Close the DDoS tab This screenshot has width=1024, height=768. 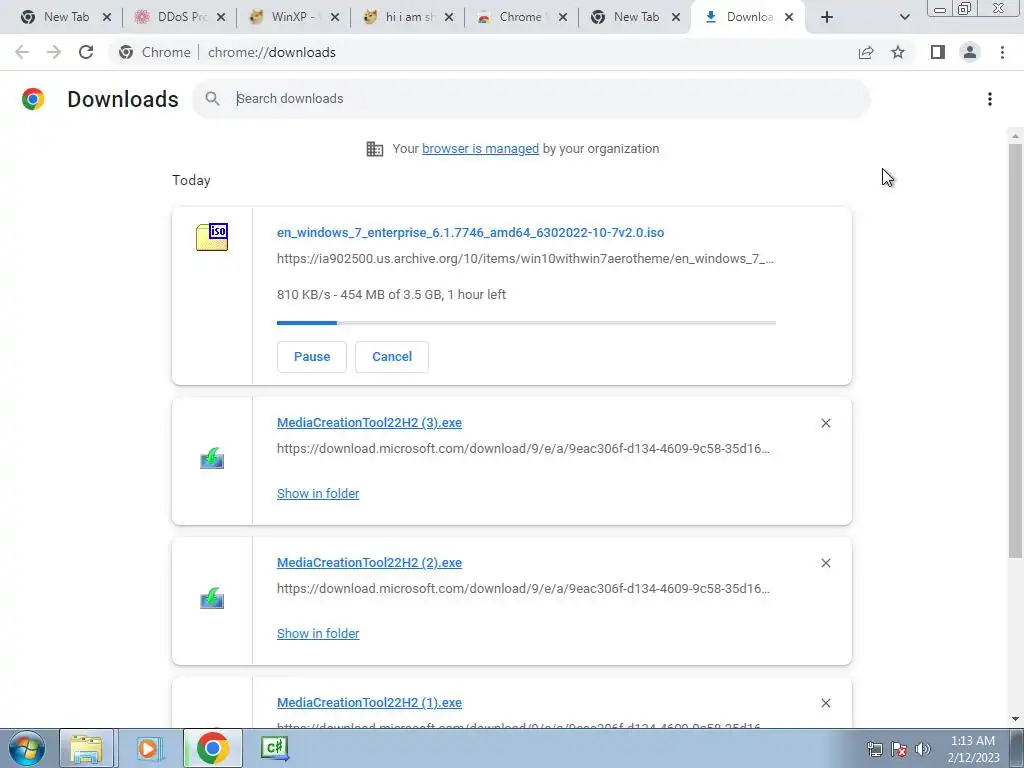tap(221, 17)
